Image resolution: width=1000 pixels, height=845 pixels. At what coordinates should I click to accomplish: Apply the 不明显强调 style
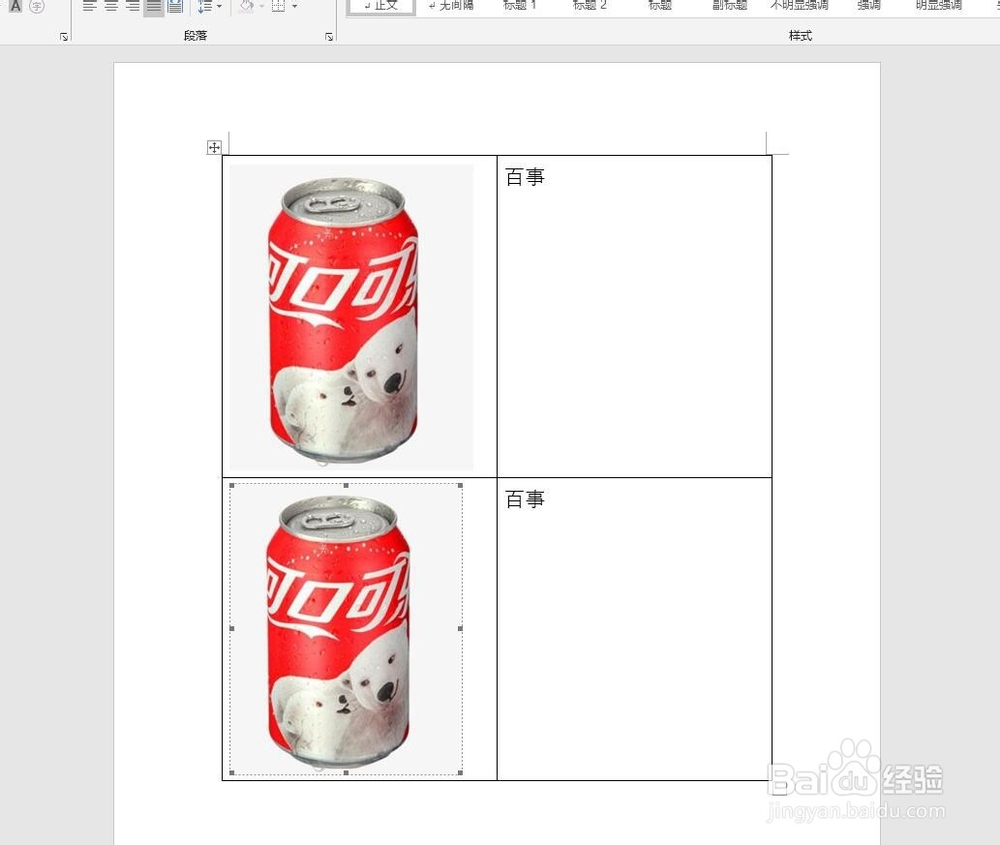click(799, 6)
